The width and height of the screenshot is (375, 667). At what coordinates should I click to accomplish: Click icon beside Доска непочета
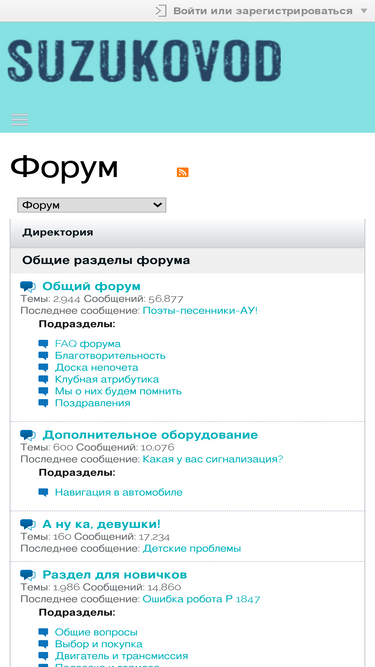click(43, 368)
